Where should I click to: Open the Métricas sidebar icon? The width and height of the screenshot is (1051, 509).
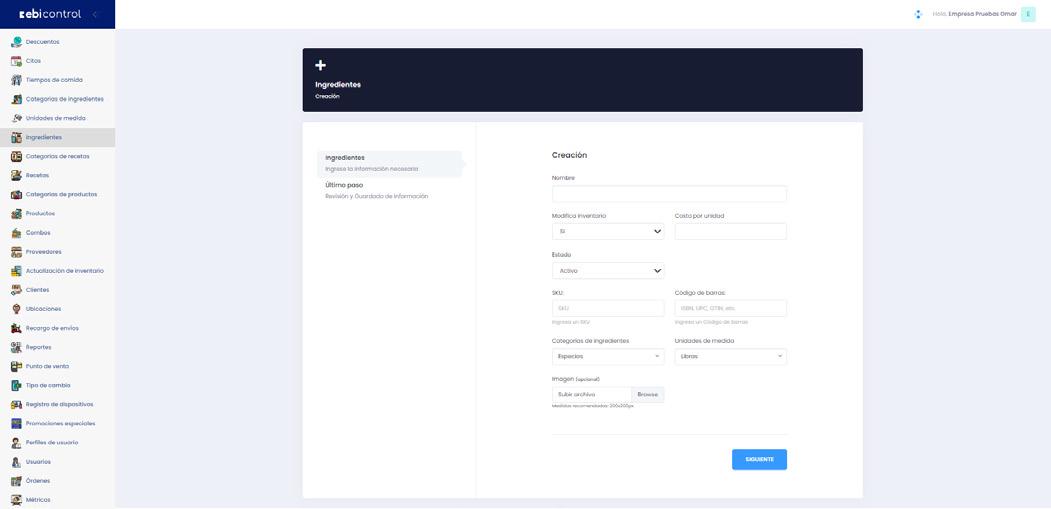17,500
